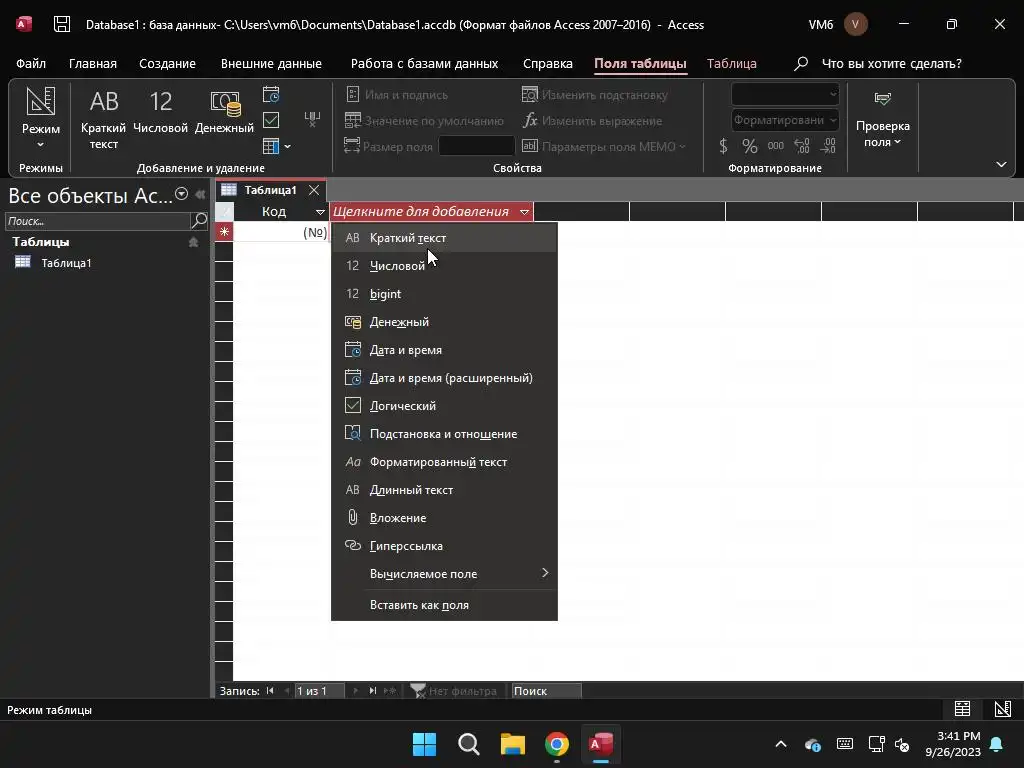Choose Краткий текст in the dropdown menu
This screenshot has height=768, width=1024.
click(444, 238)
